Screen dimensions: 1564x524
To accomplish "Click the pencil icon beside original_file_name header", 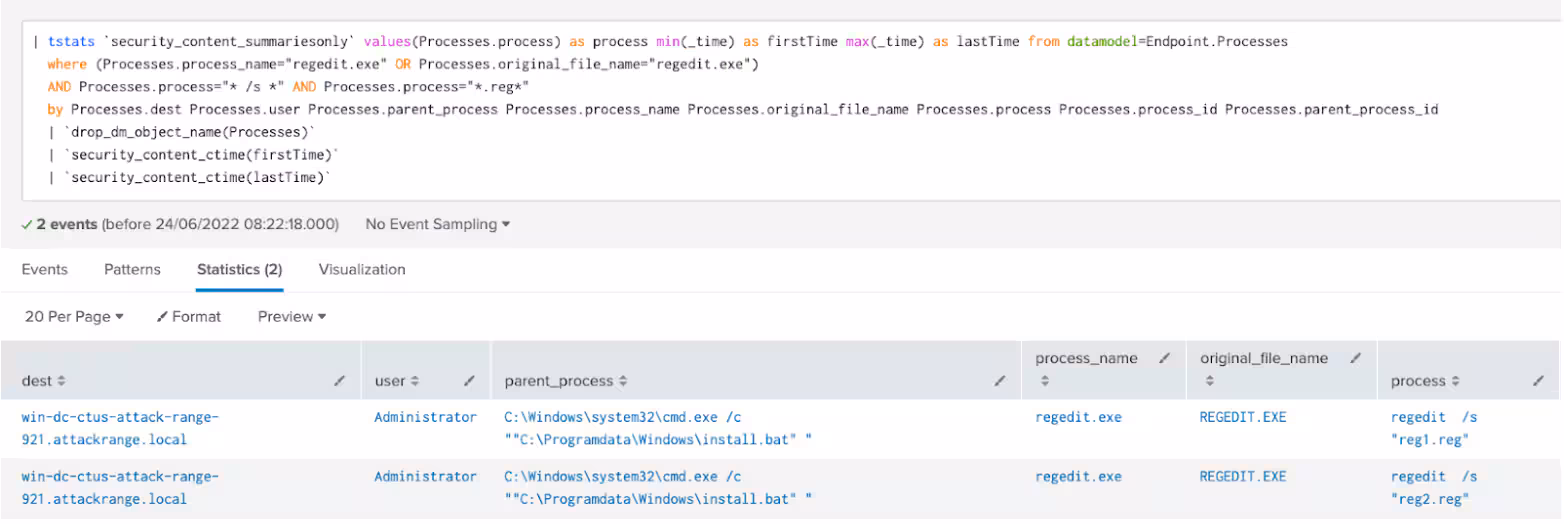I will tap(1356, 358).
